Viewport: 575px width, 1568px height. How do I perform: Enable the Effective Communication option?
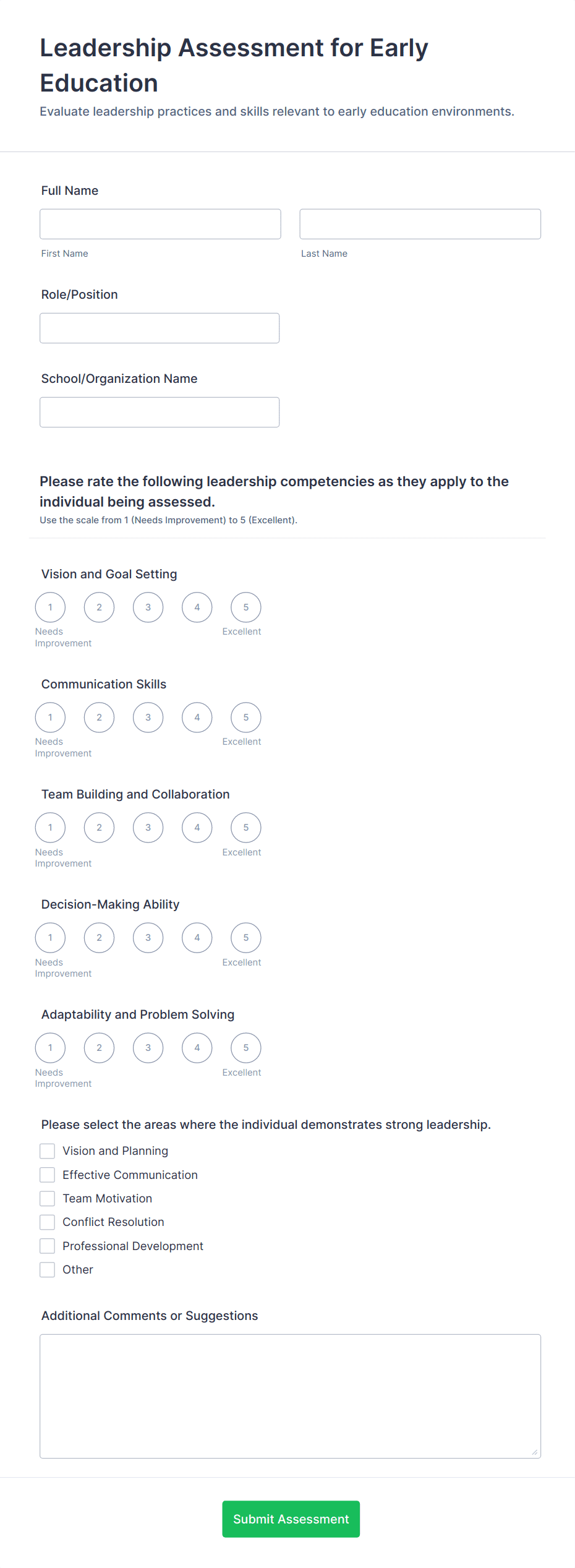coord(48,1175)
